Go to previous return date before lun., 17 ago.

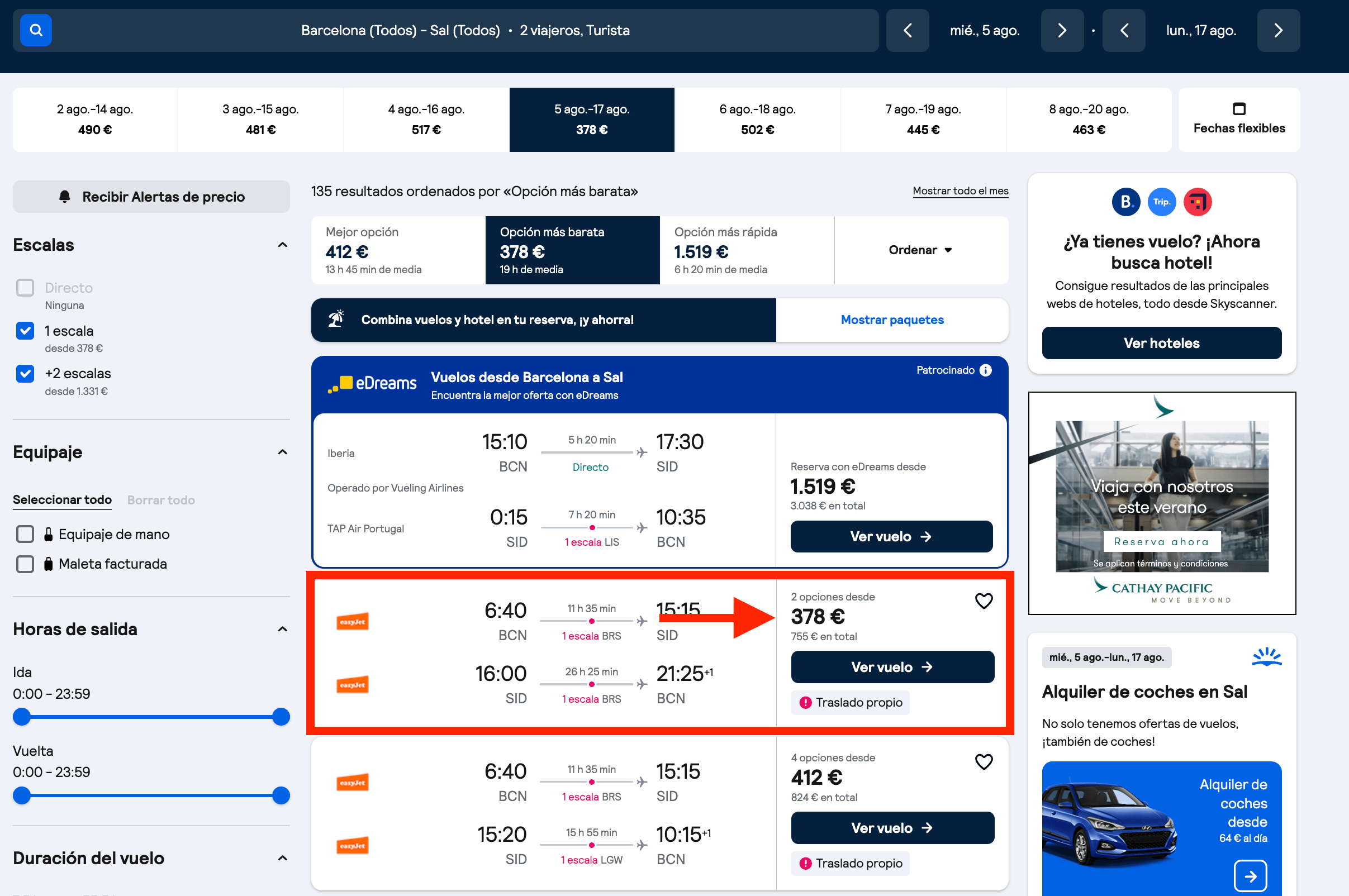click(x=1124, y=30)
